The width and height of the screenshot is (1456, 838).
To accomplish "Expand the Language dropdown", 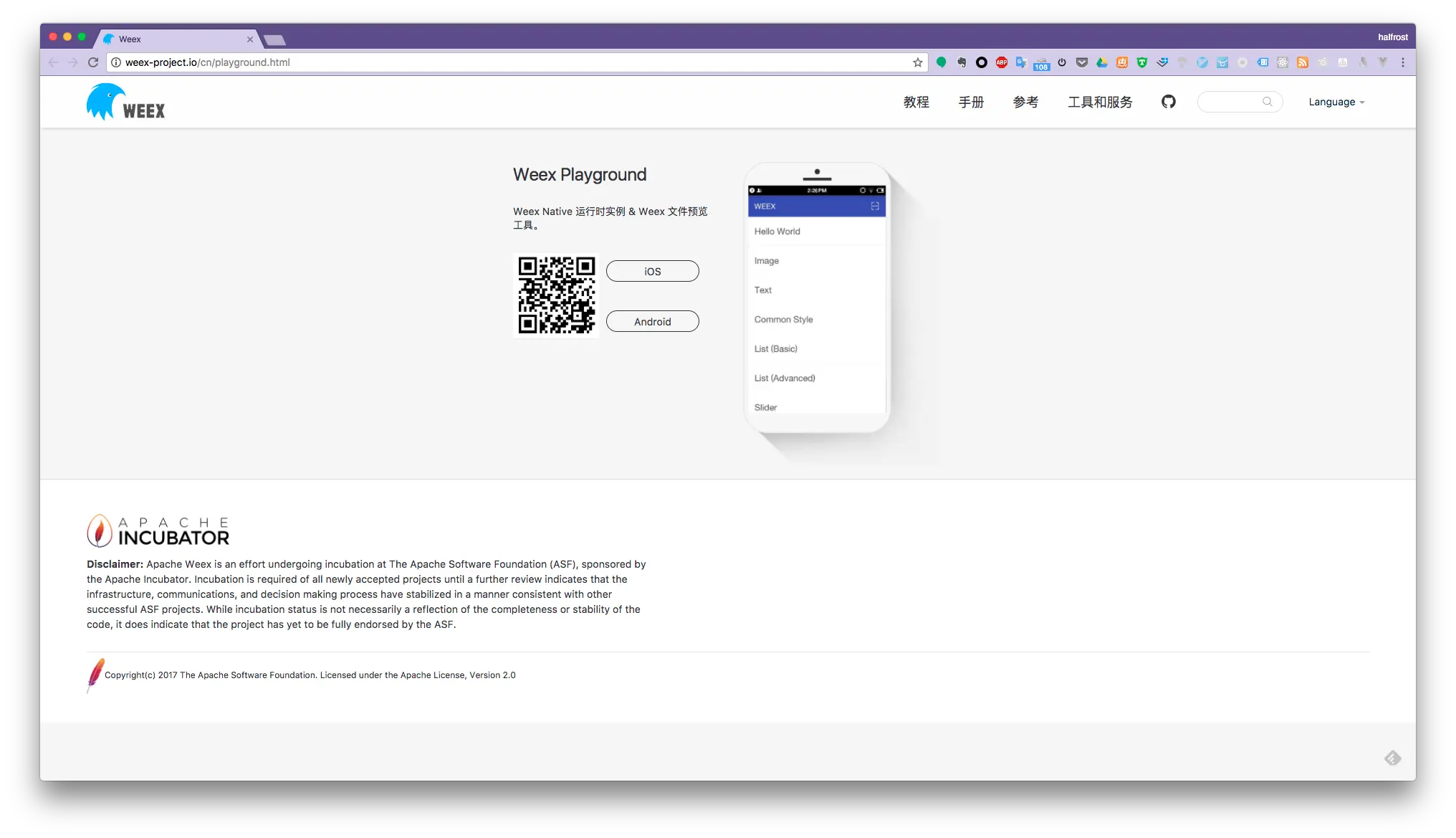I will pos(1336,102).
